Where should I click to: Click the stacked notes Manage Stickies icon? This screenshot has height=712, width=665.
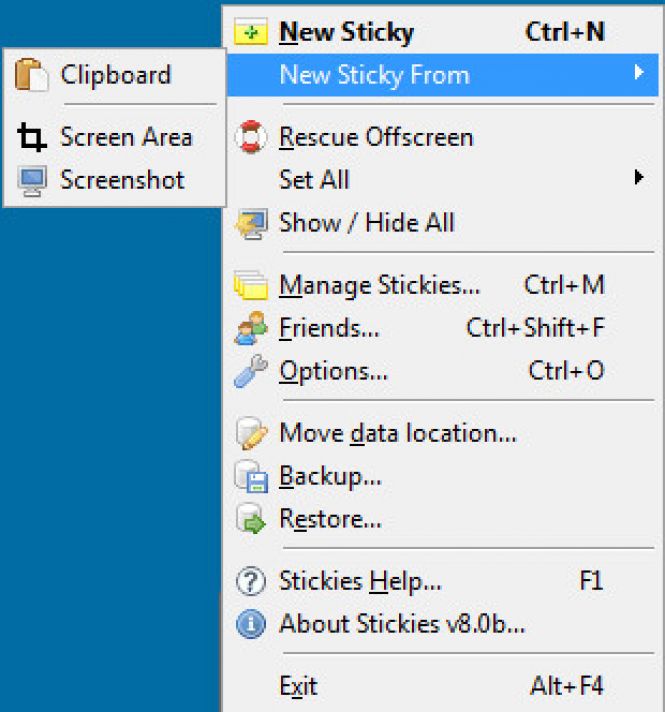(x=251, y=285)
